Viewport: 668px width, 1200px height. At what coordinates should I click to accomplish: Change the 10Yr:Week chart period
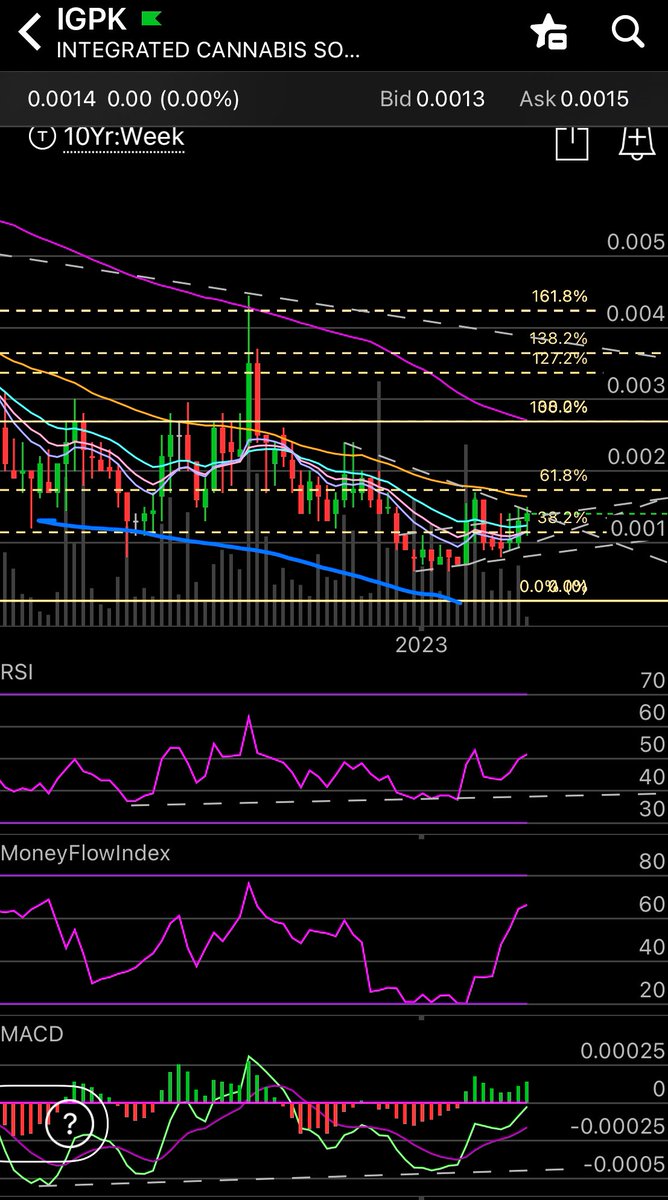pyautogui.click(x=124, y=137)
